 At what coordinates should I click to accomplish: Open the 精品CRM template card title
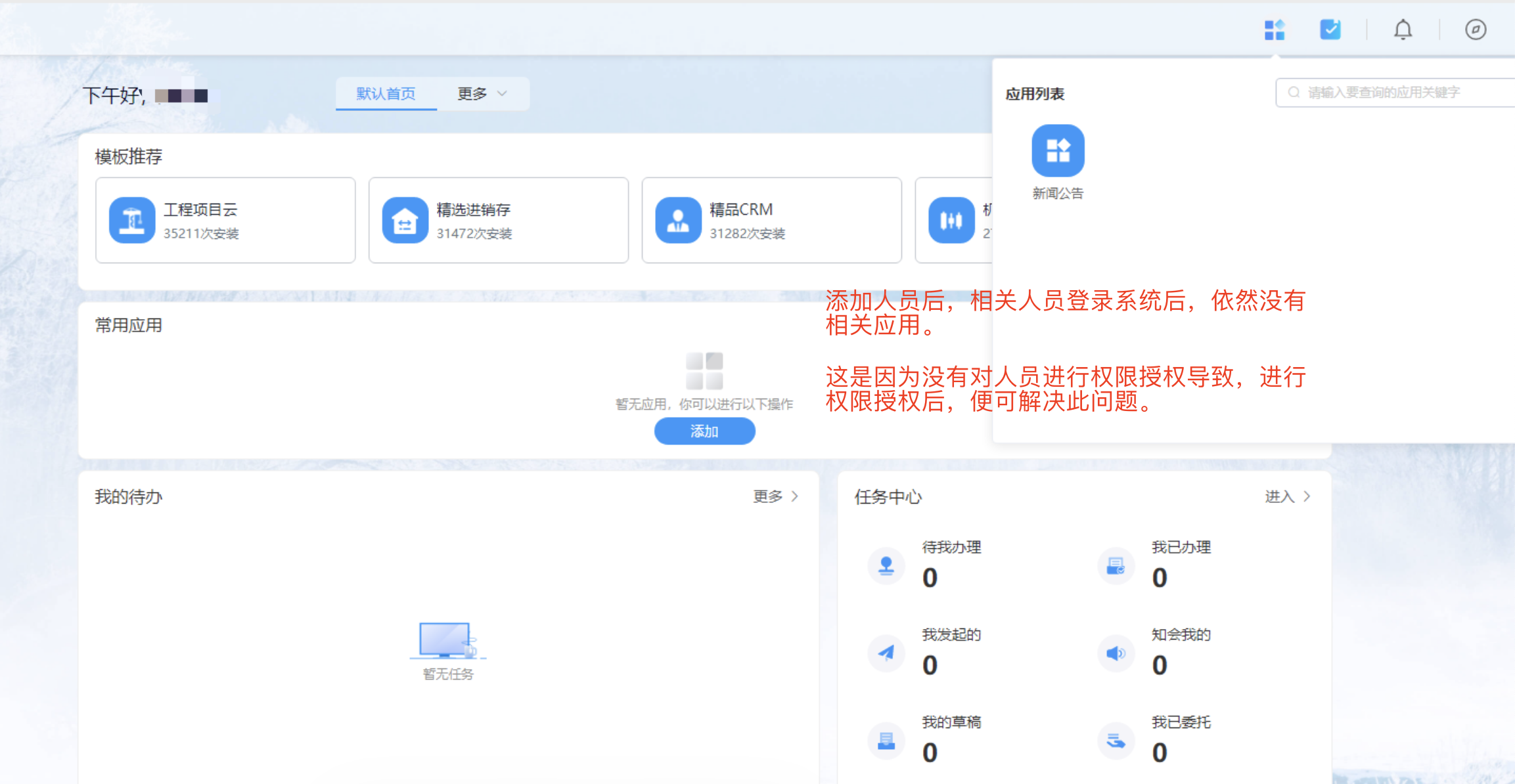point(741,209)
